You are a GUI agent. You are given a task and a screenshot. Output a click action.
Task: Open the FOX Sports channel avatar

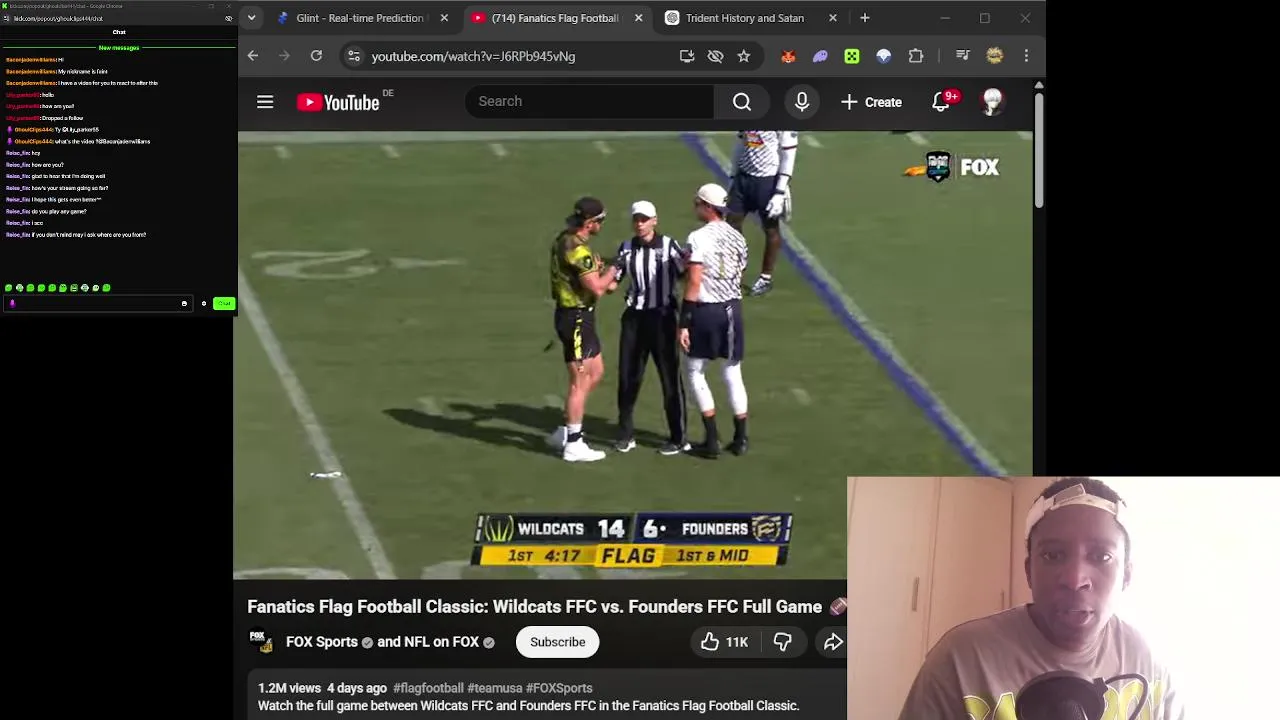coord(262,642)
